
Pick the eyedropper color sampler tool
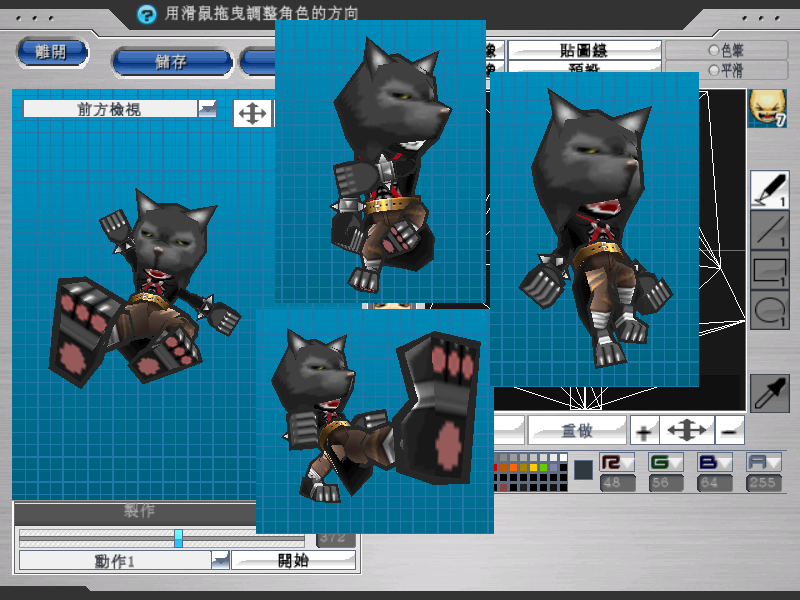coord(769,394)
